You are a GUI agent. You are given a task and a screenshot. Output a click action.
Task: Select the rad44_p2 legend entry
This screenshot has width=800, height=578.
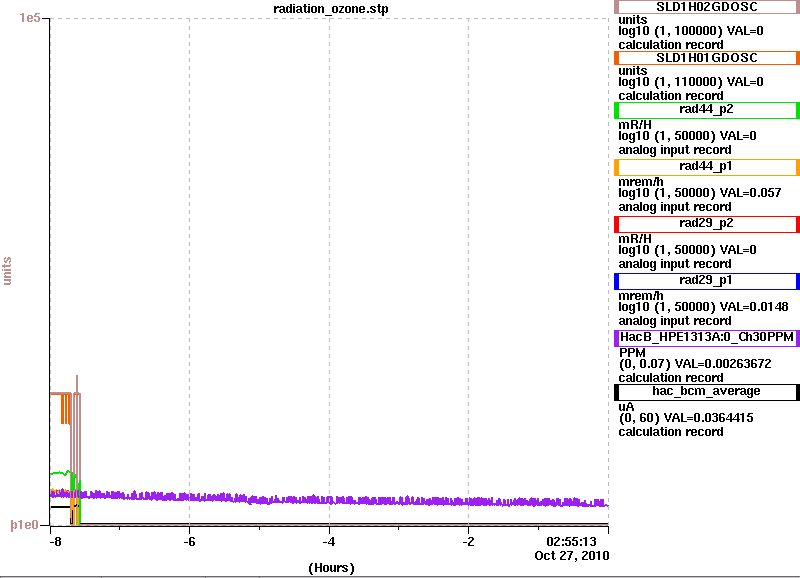[x=707, y=110]
